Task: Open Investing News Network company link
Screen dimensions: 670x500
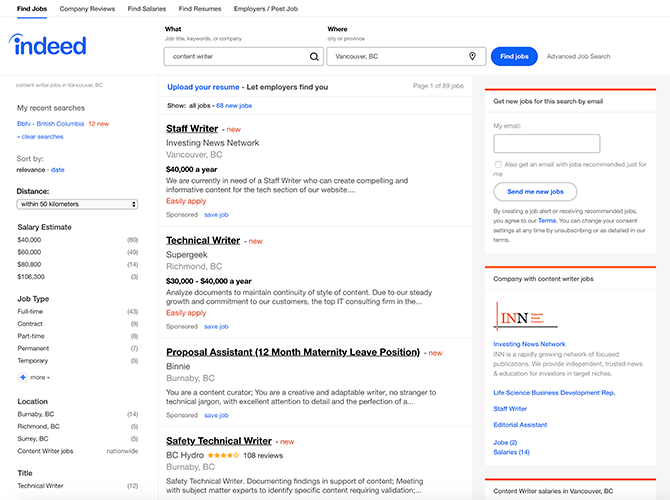Action: click(x=529, y=344)
